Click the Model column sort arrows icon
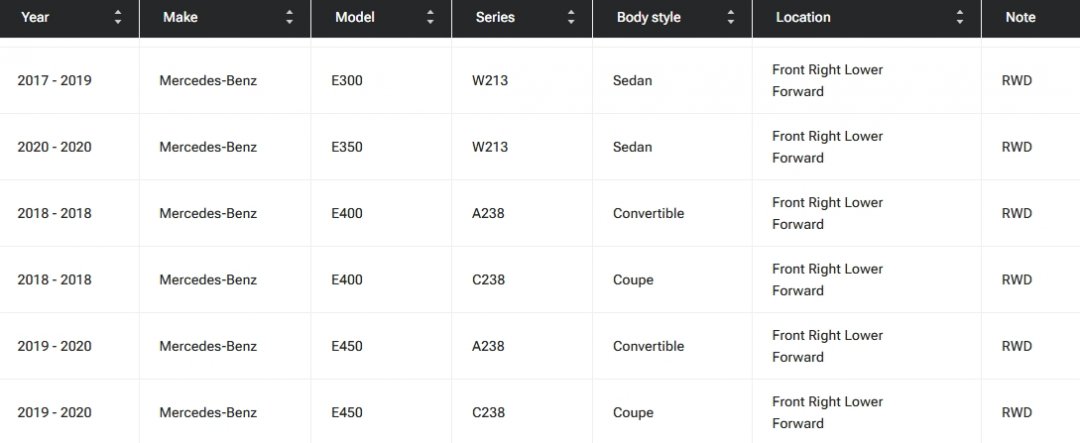This screenshot has height=443, width=1080. tap(431, 17)
